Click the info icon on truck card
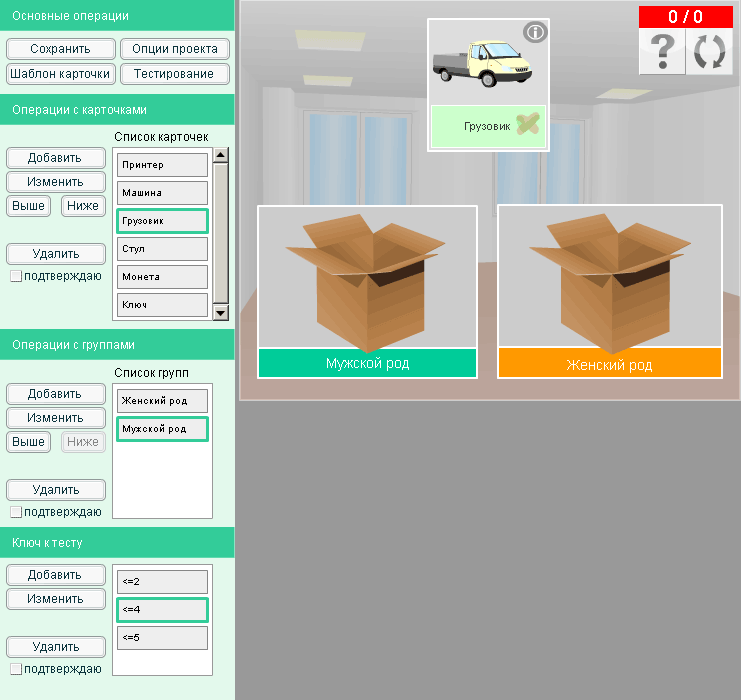Image resolution: width=741 pixels, height=700 pixels. pos(535,32)
